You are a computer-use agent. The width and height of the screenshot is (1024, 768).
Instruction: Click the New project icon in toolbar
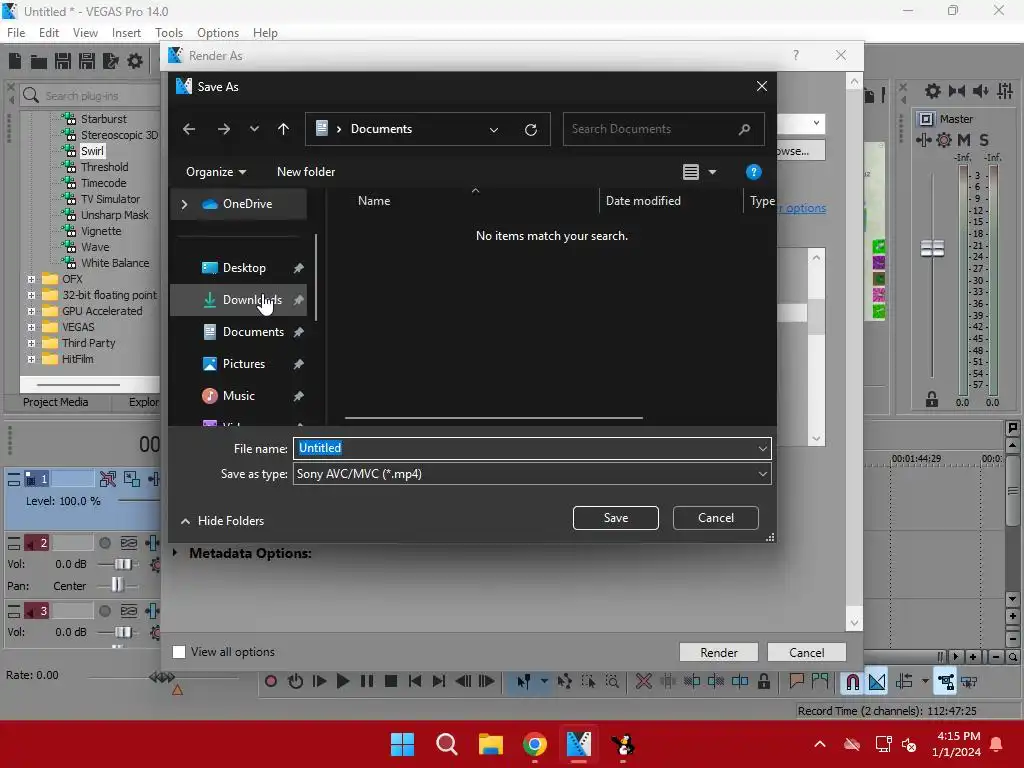pos(15,61)
